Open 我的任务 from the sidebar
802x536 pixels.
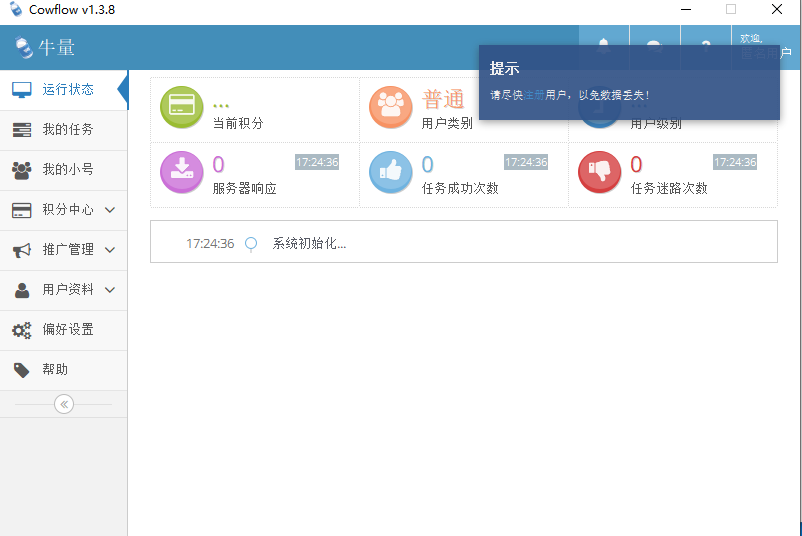[67, 129]
